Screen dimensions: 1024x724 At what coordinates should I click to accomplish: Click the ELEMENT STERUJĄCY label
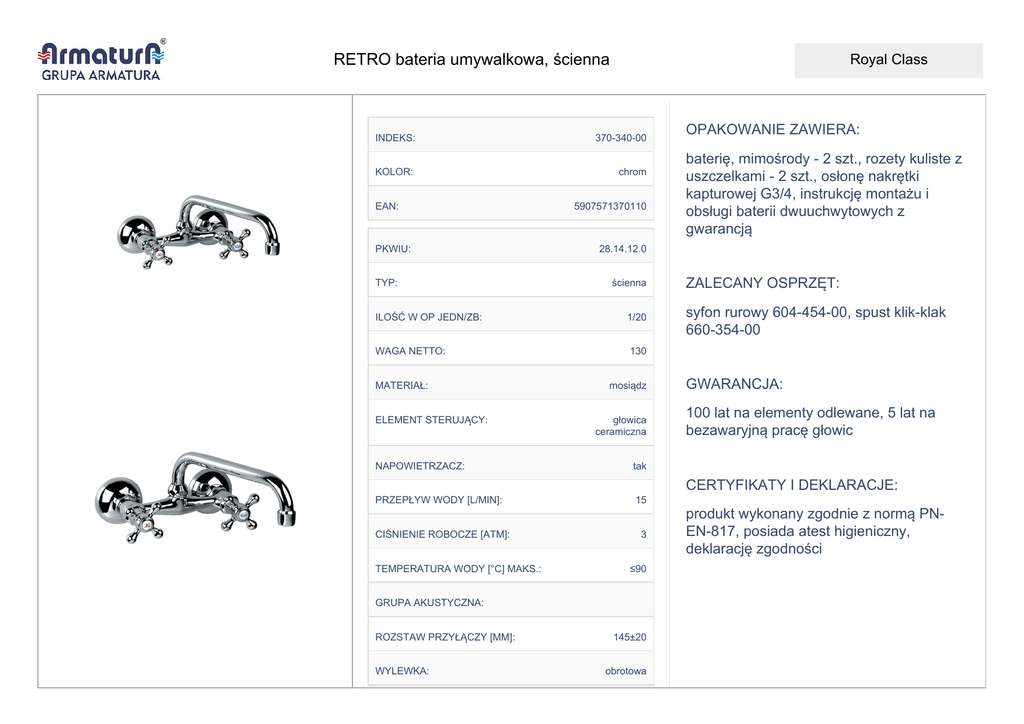click(431, 420)
